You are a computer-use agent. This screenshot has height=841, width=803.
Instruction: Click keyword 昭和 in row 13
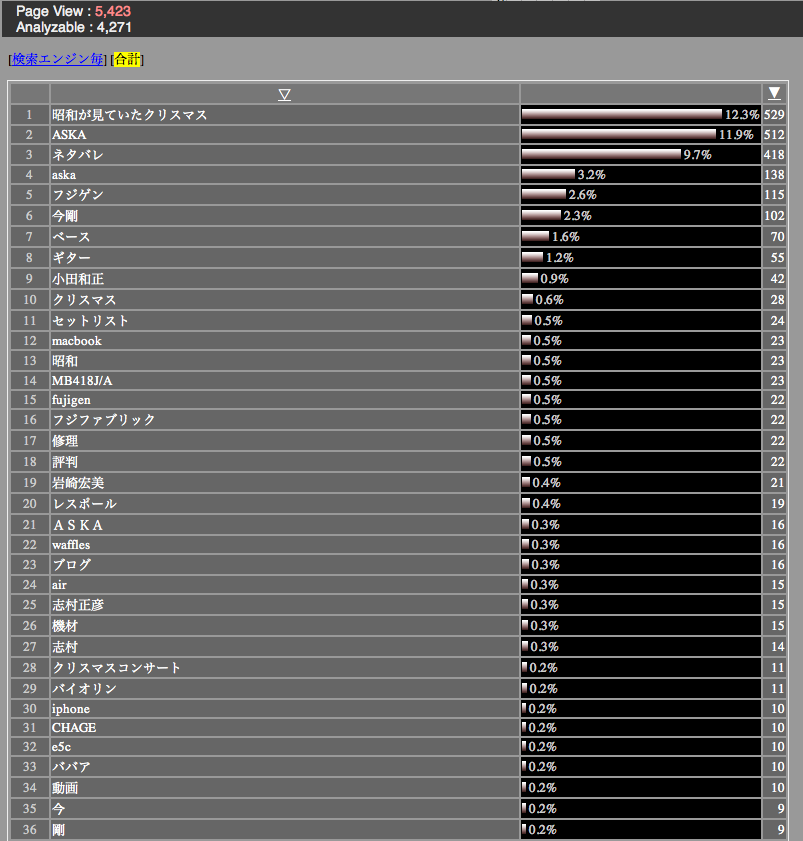click(65, 361)
